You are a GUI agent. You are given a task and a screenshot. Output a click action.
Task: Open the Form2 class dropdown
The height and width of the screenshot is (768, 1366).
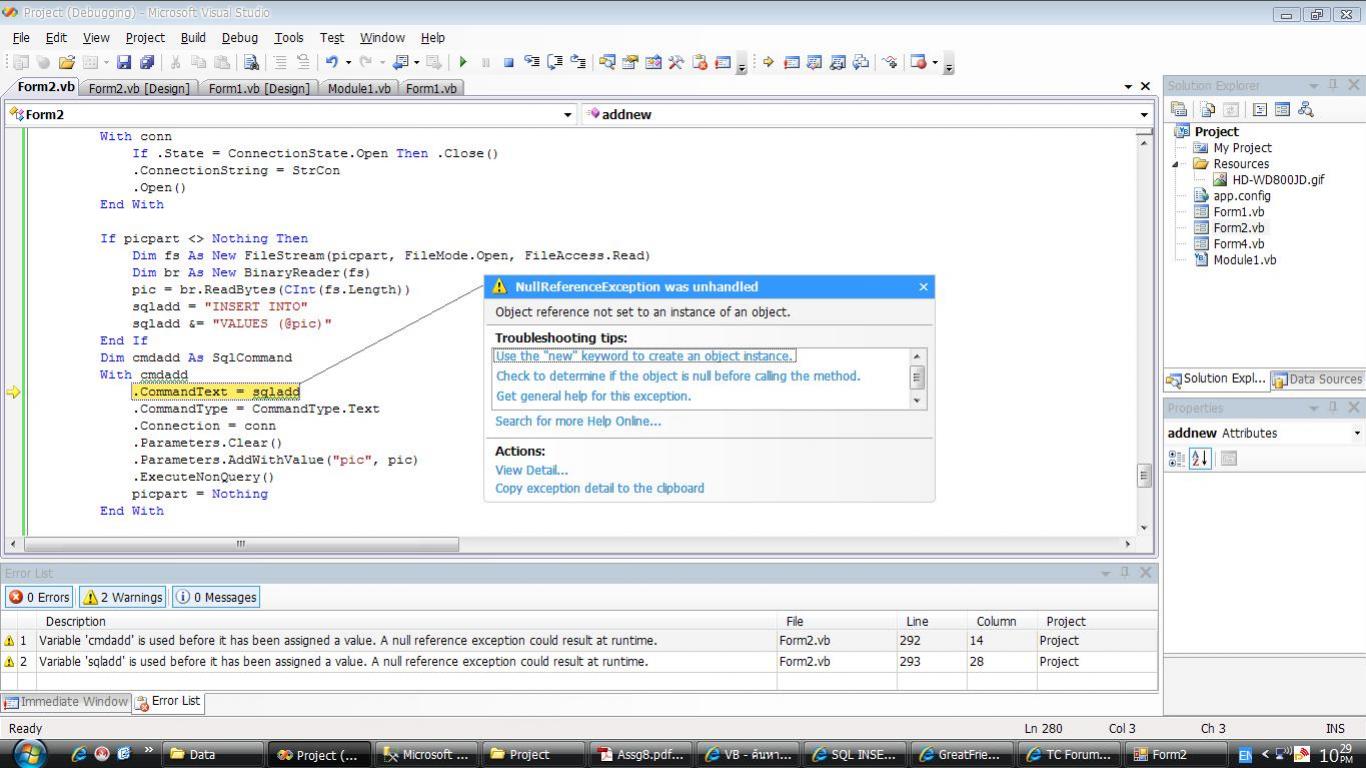click(569, 114)
